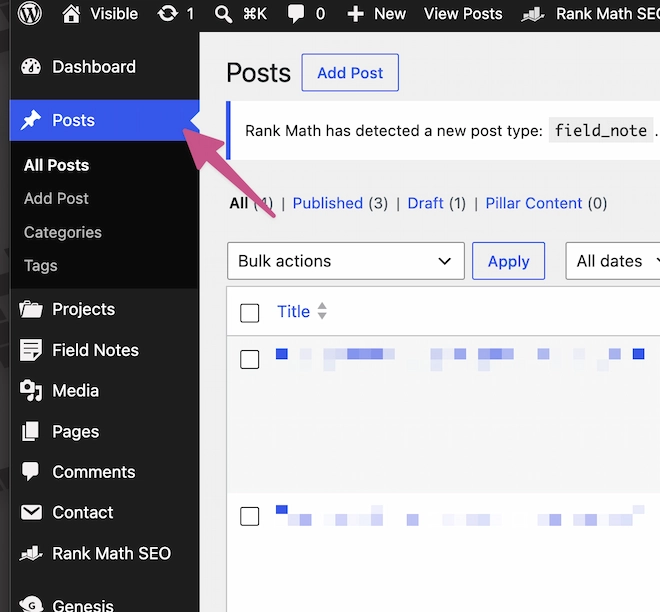This screenshot has height=612, width=660.
Task: Click the updates count 1 in admin bar
Action: click(x=190, y=14)
